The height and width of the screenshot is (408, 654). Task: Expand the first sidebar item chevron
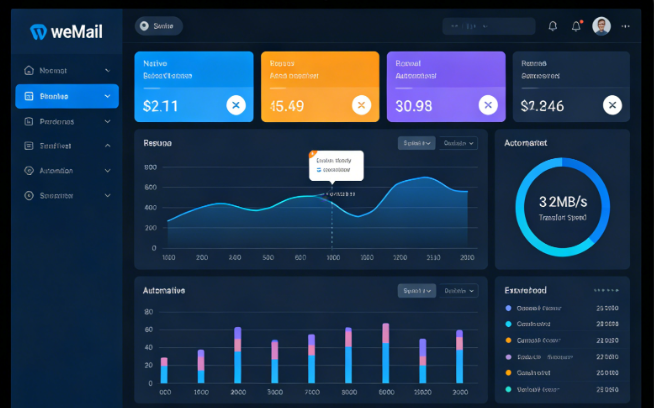tap(107, 71)
